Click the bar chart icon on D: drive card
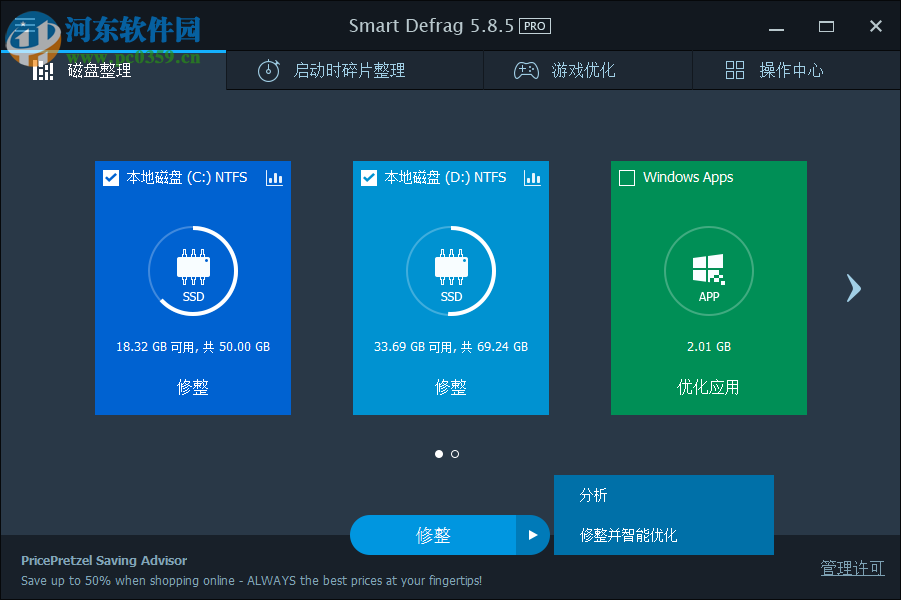The image size is (901, 600). coord(532,177)
